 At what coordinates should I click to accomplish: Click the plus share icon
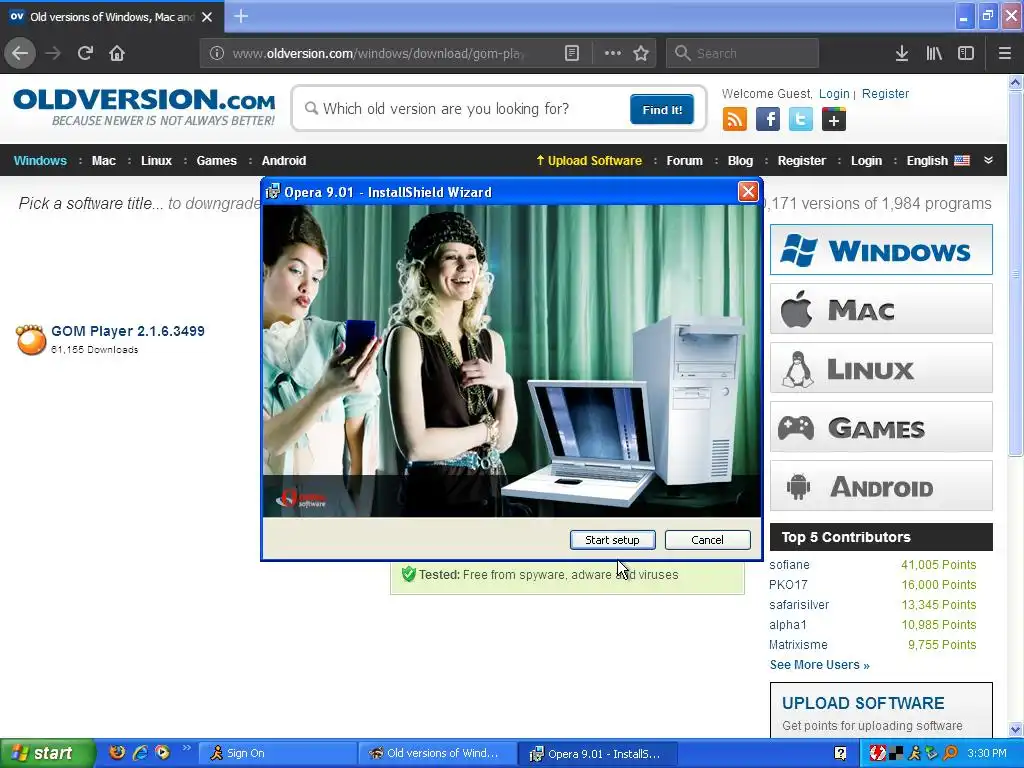pyautogui.click(x=833, y=120)
